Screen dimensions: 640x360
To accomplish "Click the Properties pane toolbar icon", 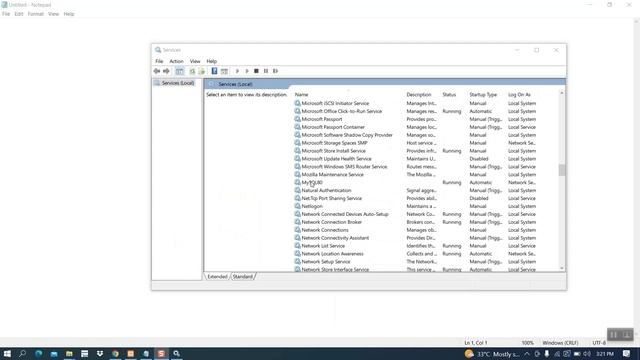I will click(x=224, y=71).
